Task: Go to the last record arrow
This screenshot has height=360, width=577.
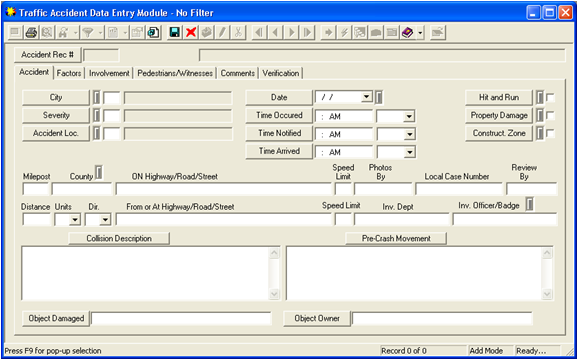Action: [307, 33]
